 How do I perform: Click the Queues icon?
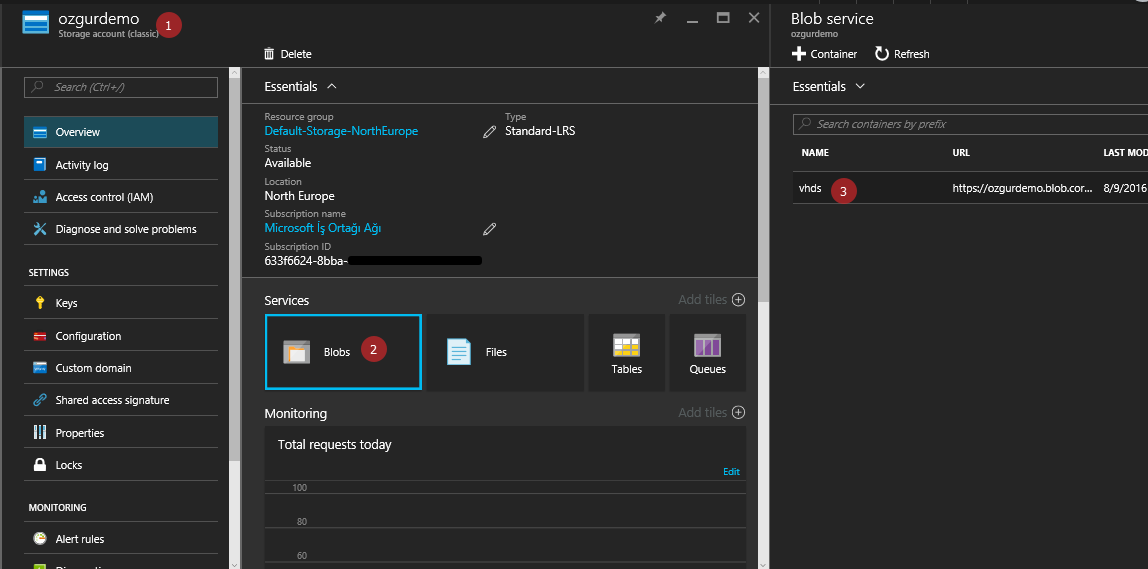(707, 345)
